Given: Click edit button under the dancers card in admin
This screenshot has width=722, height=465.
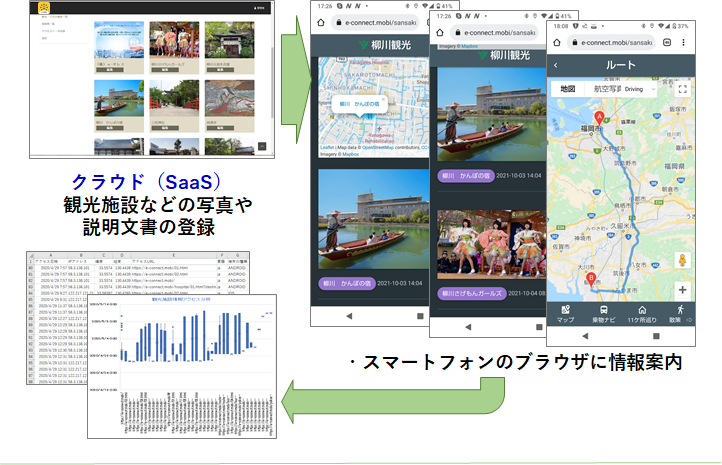Looking at the screenshot, I should click(x=165, y=70).
